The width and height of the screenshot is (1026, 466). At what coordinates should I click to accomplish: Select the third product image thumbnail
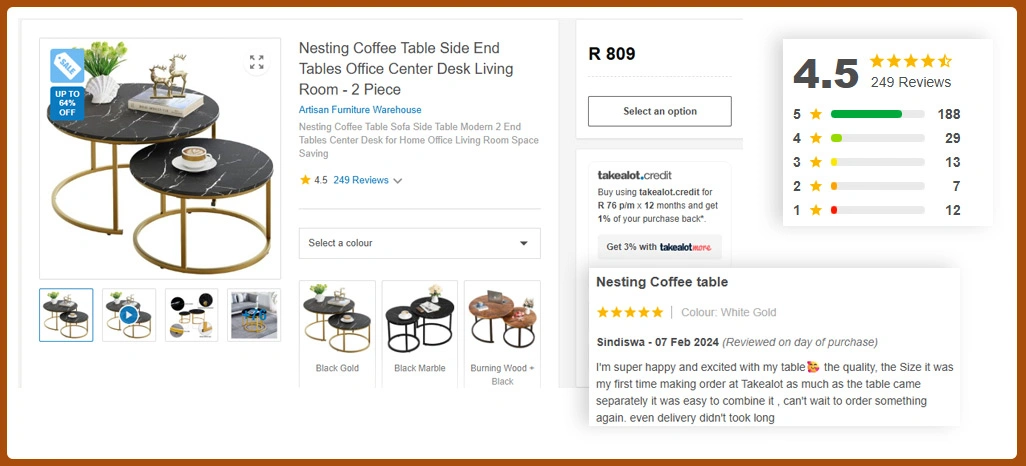(x=191, y=315)
